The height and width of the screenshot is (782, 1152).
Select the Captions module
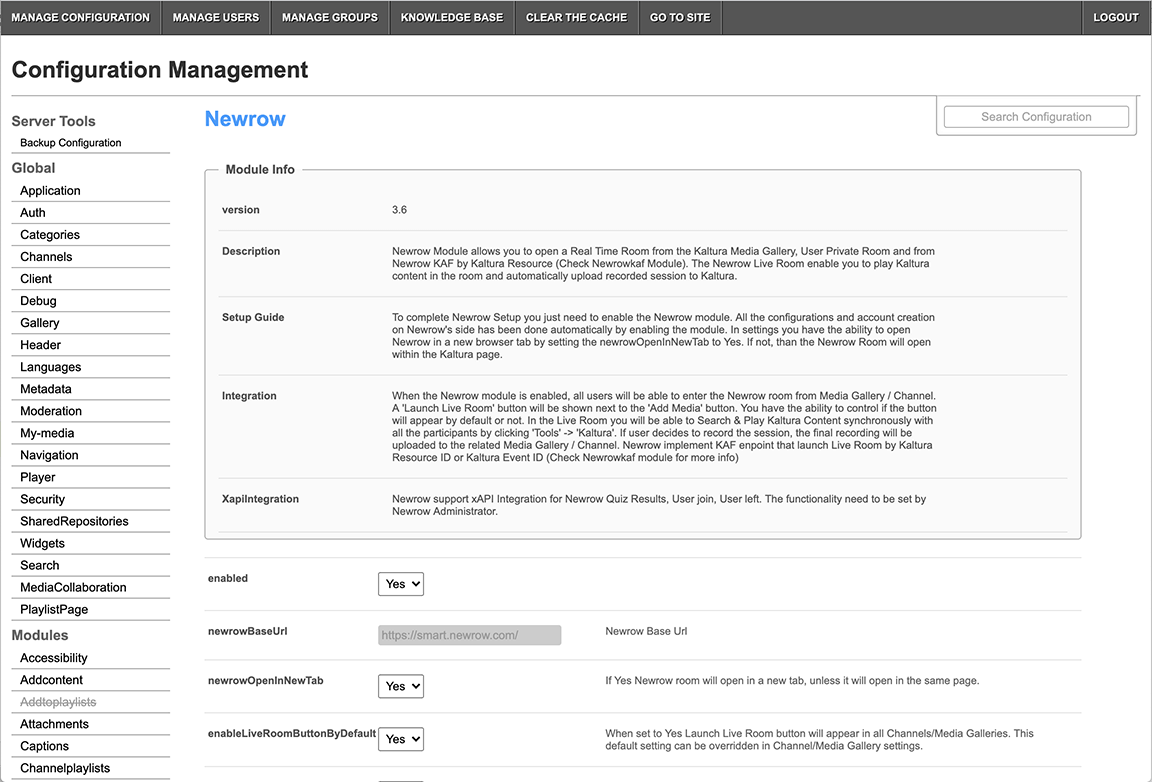click(x=45, y=746)
